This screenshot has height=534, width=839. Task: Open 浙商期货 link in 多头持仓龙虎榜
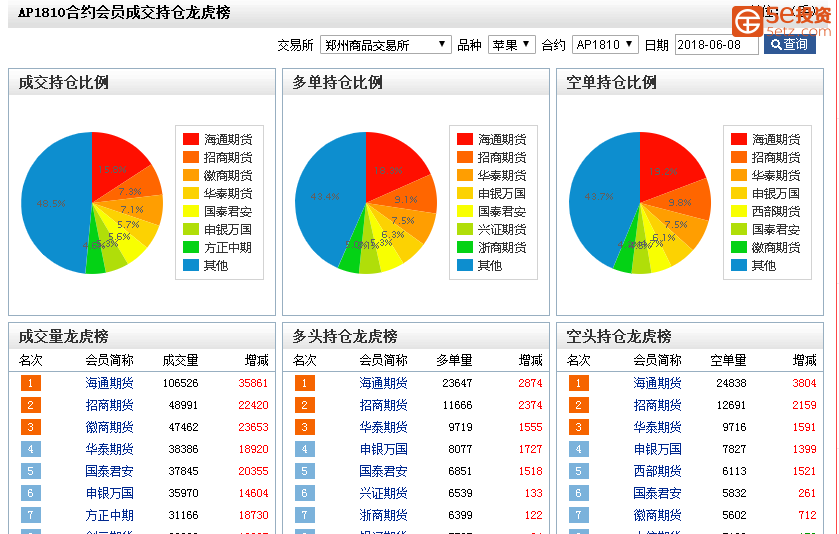pyautogui.click(x=383, y=515)
